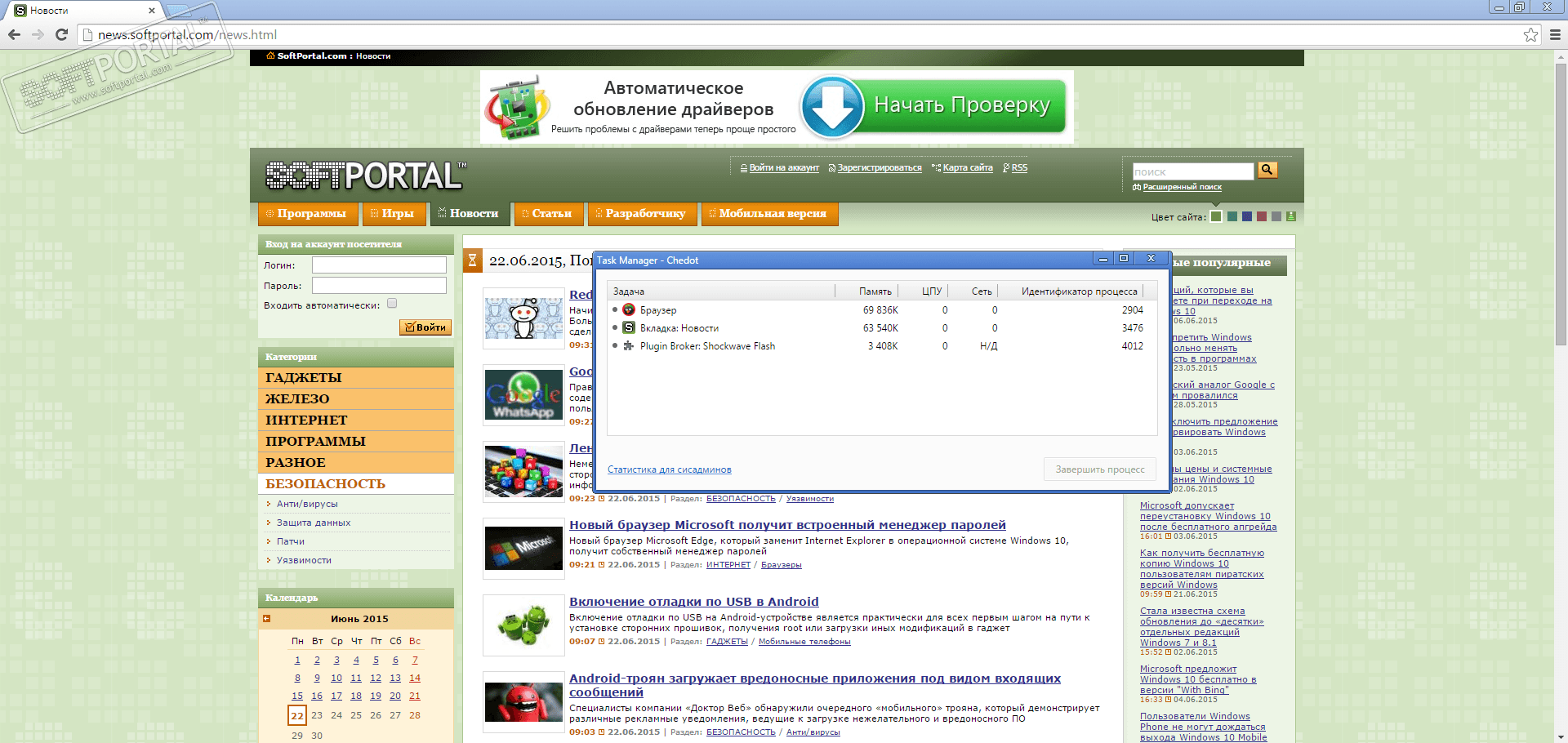Open Статистика для сисадминов link
Viewport: 1568px width, 743px height.
point(670,470)
